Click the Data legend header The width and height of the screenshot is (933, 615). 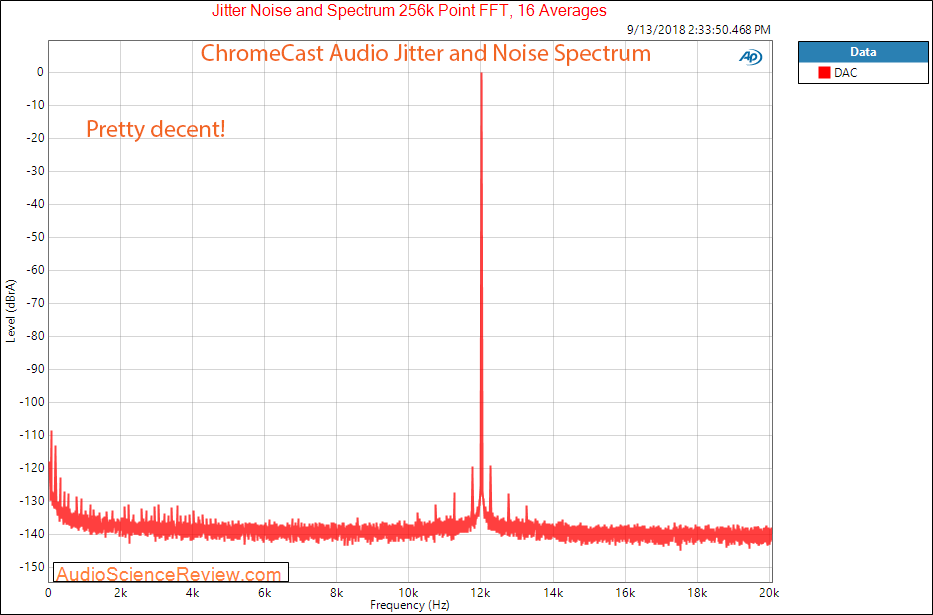pyautogui.click(x=863, y=52)
